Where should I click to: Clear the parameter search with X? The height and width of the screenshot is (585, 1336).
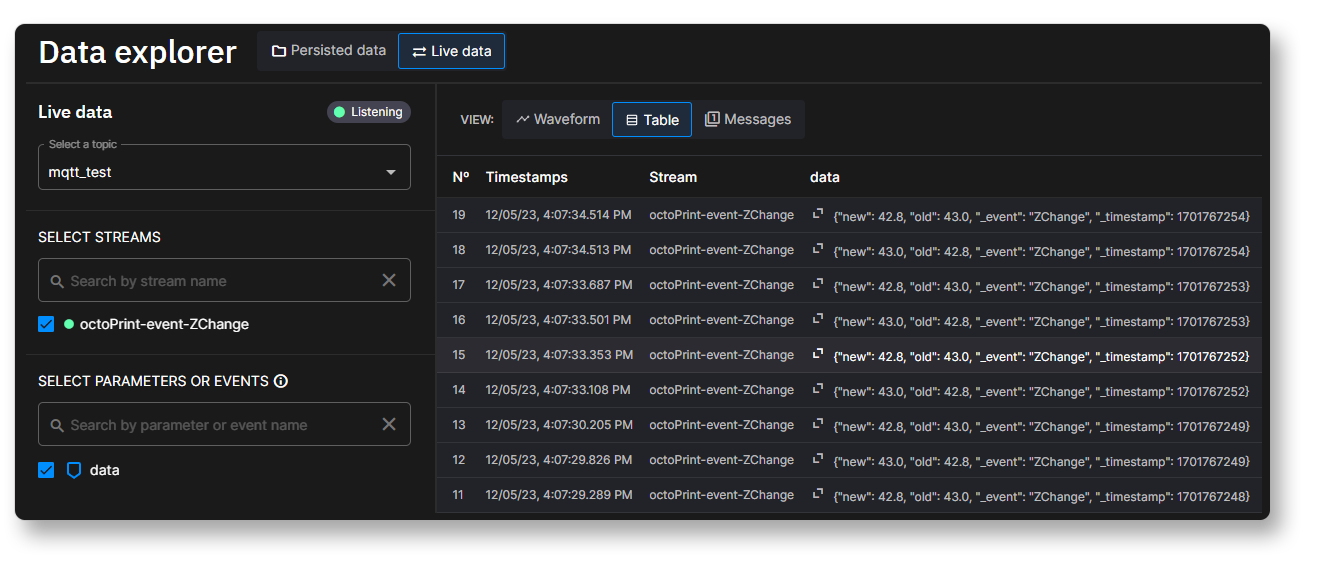point(389,425)
